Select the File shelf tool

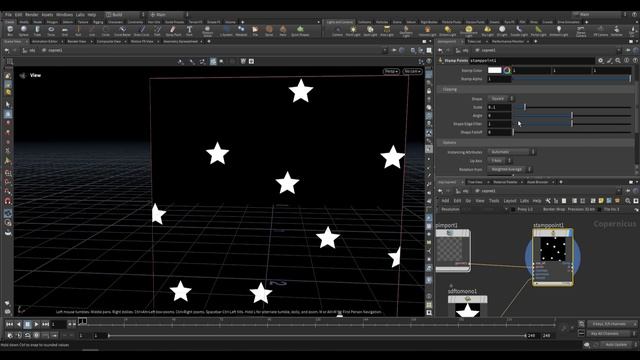255,31
